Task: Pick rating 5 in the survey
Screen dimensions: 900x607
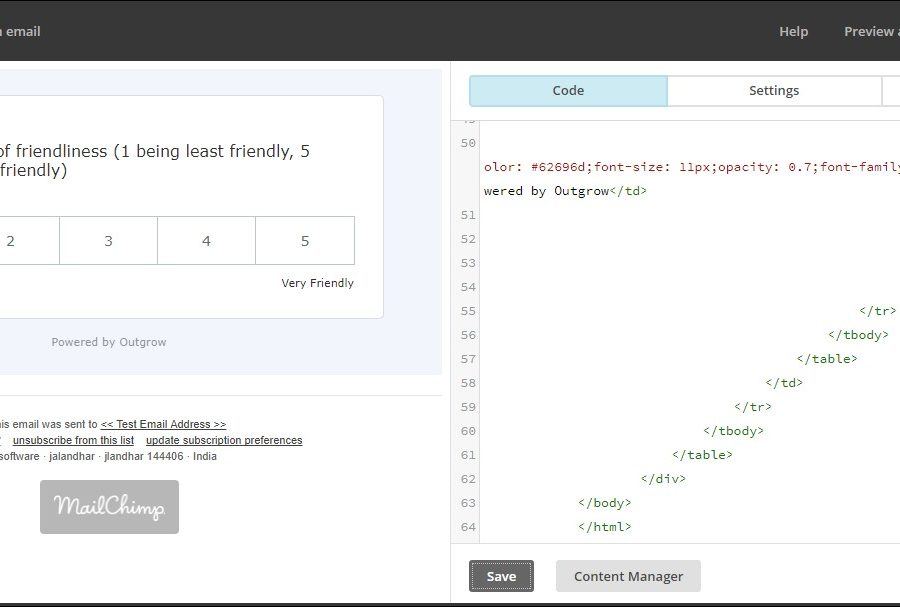Action: coord(305,241)
